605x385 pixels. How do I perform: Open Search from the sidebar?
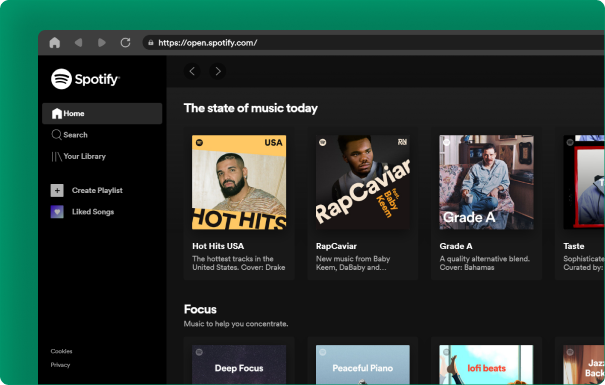coord(69,135)
